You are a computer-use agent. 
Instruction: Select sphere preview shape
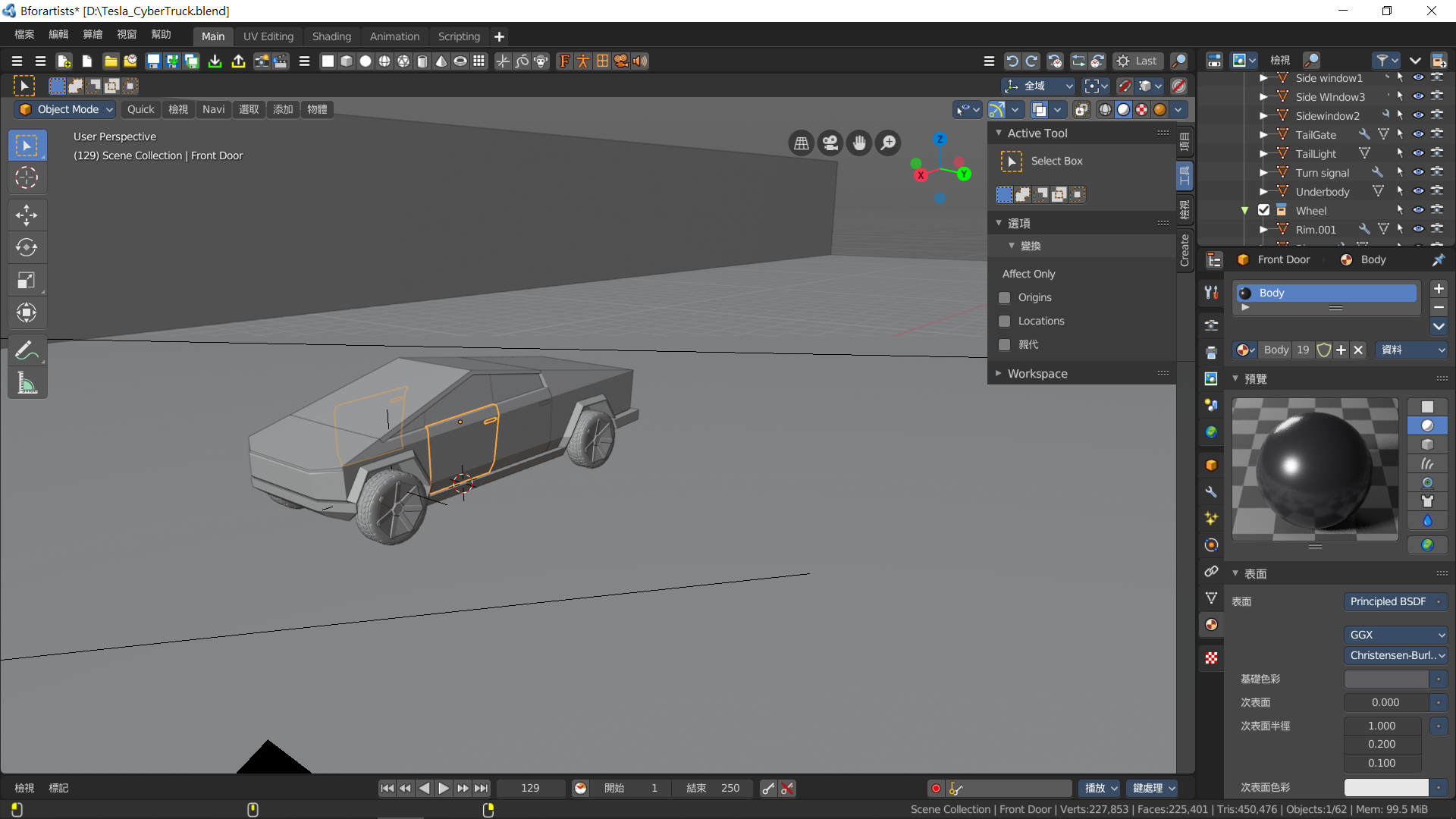(x=1427, y=426)
